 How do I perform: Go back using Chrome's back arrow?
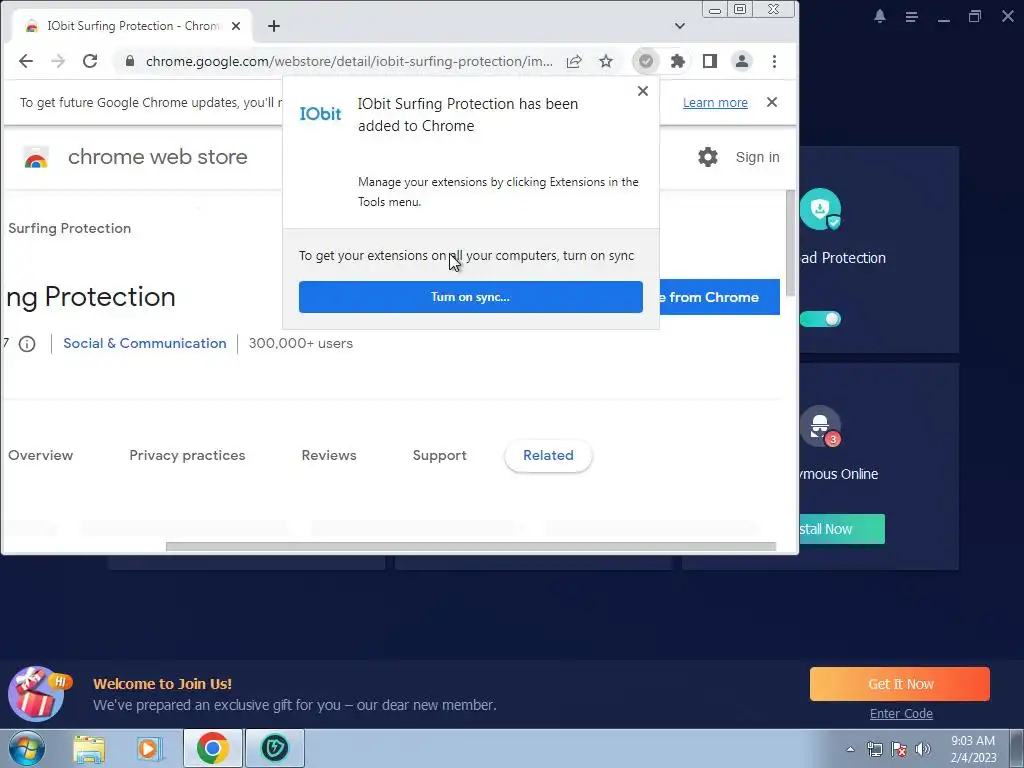coord(25,61)
